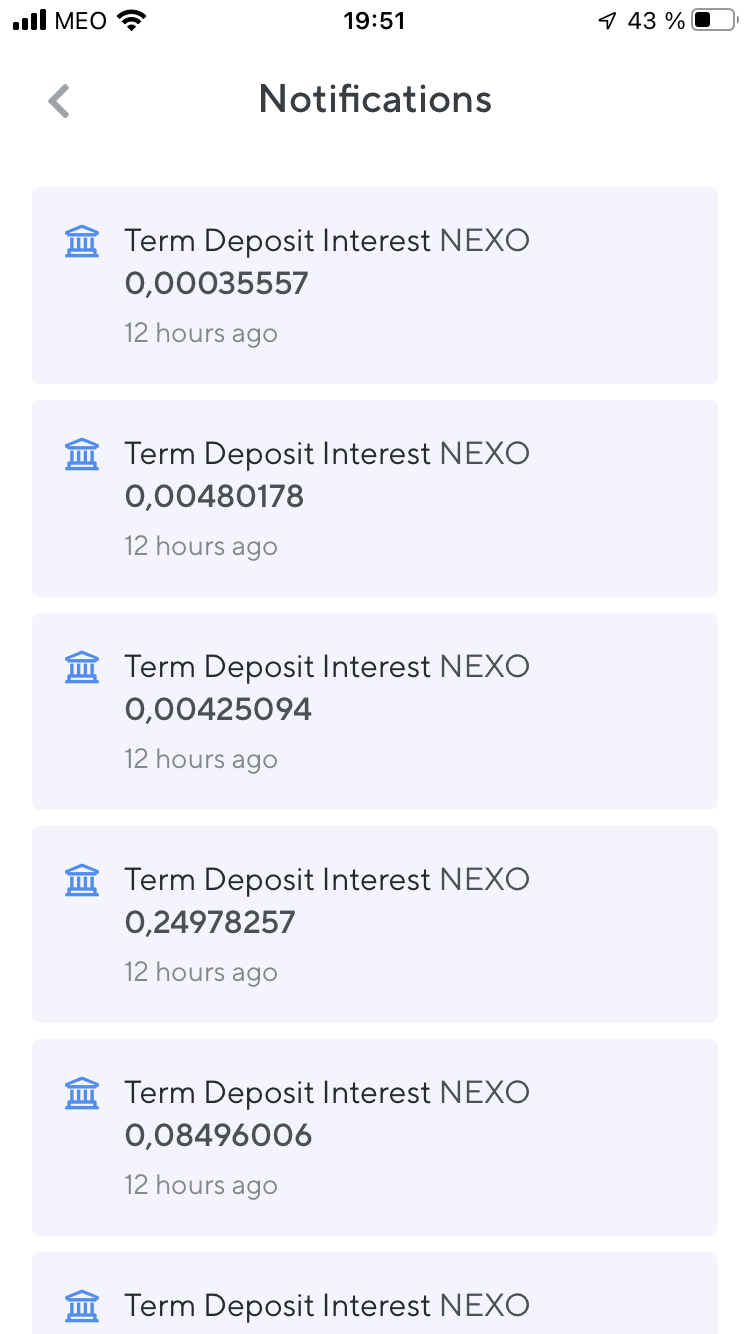Tap bank icon beside 0,00035557 interest
Screen dimensions: 750x1334
point(82,242)
